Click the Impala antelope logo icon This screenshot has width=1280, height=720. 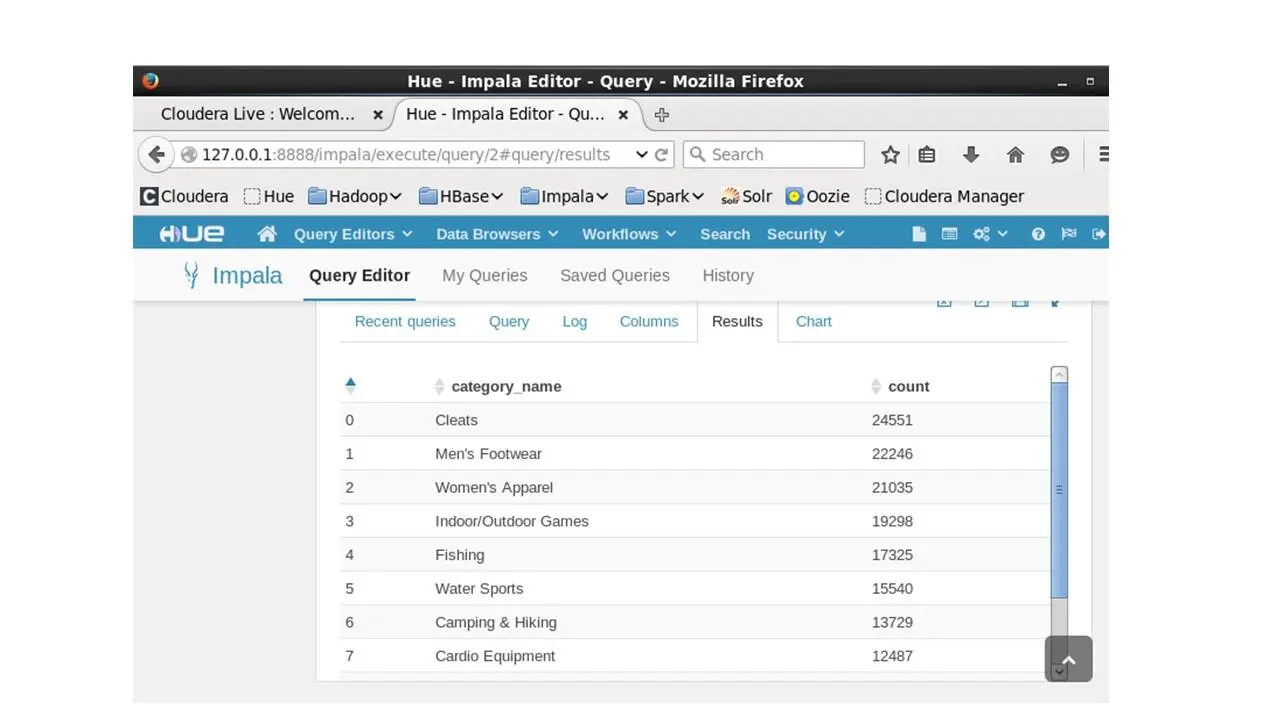coord(191,275)
